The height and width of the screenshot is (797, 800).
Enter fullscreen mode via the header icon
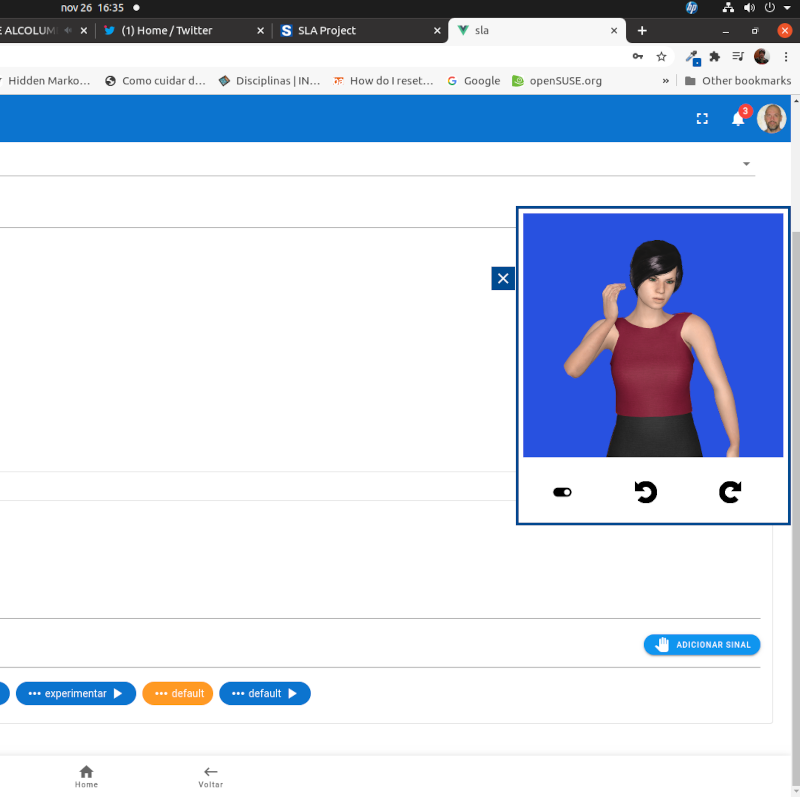pyautogui.click(x=702, y=119)
